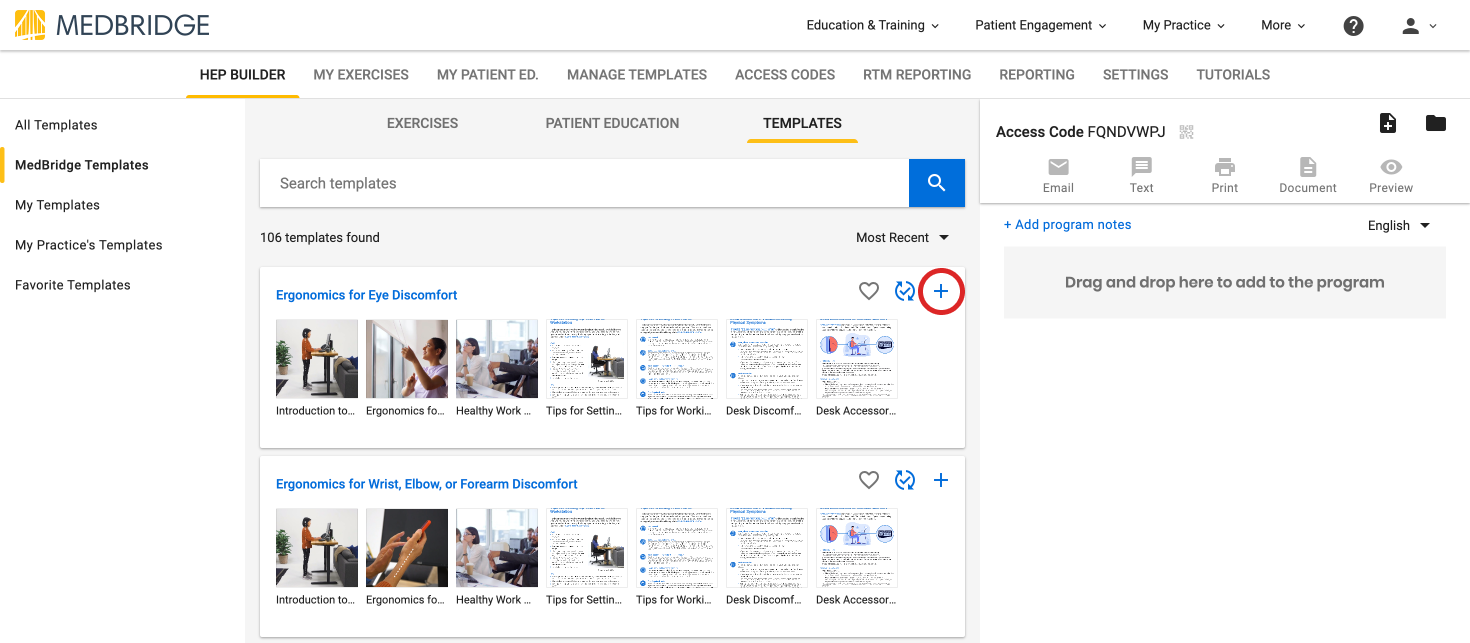Click the FQNDVWPJ access code text
The height and width of the screenshot is (643, 1470).
click(1126, 132)
